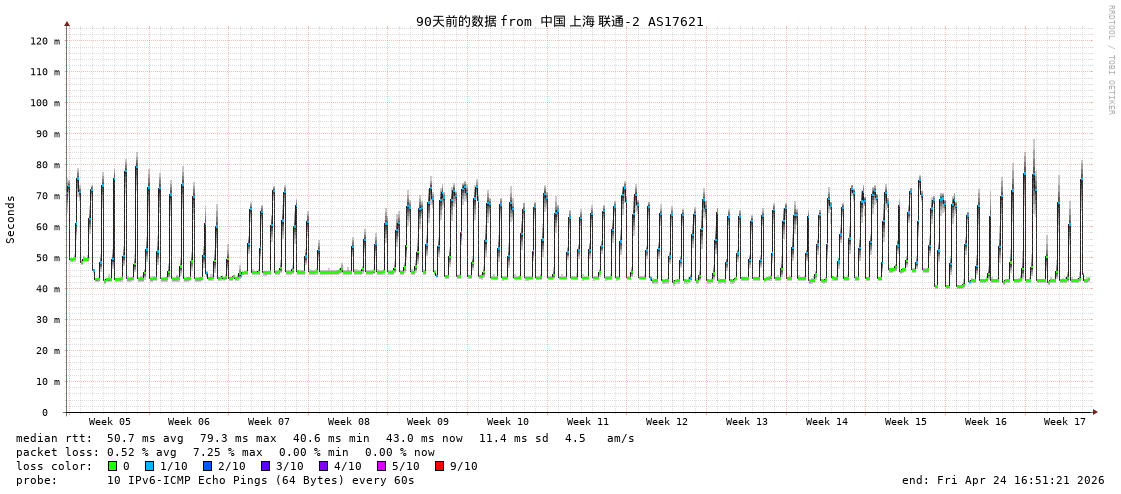Click the Week 09 x-axis label
Viewport: 1121px width, 494px height.
(428, 422)
